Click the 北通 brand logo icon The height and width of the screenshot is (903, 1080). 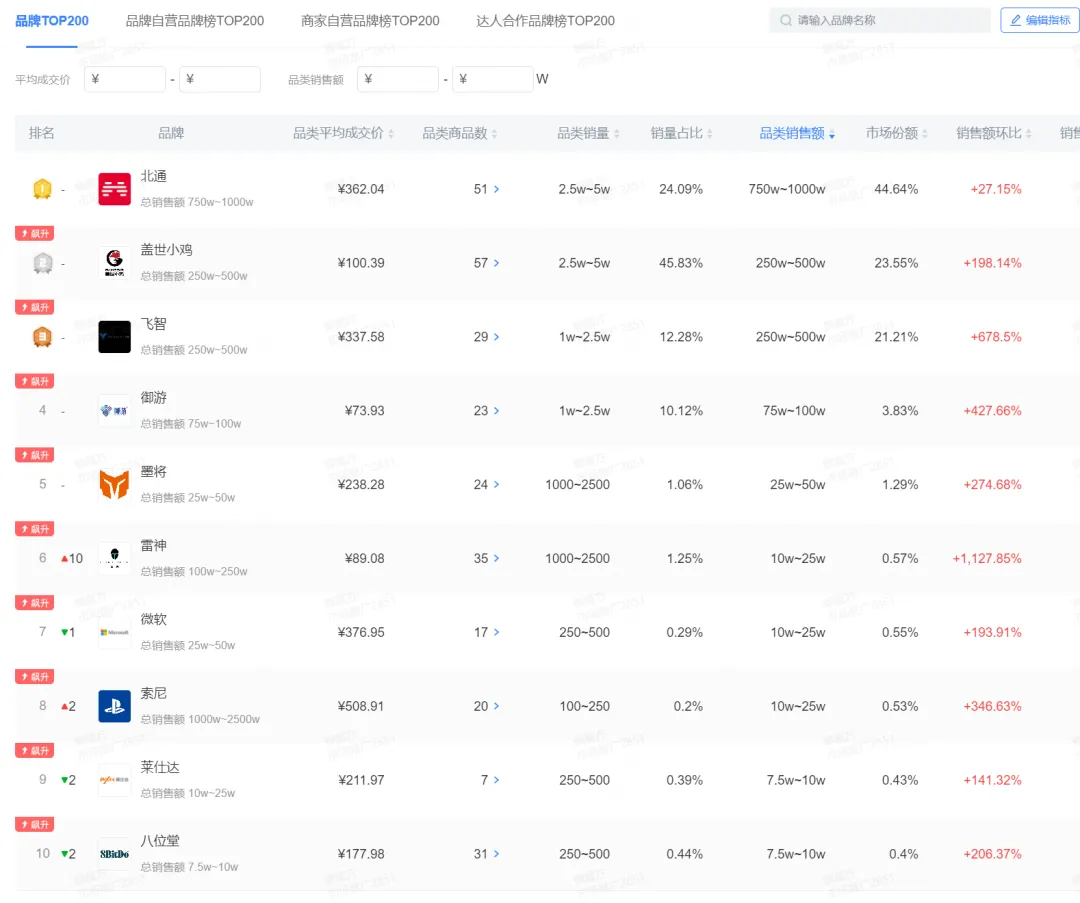(115, 189)
